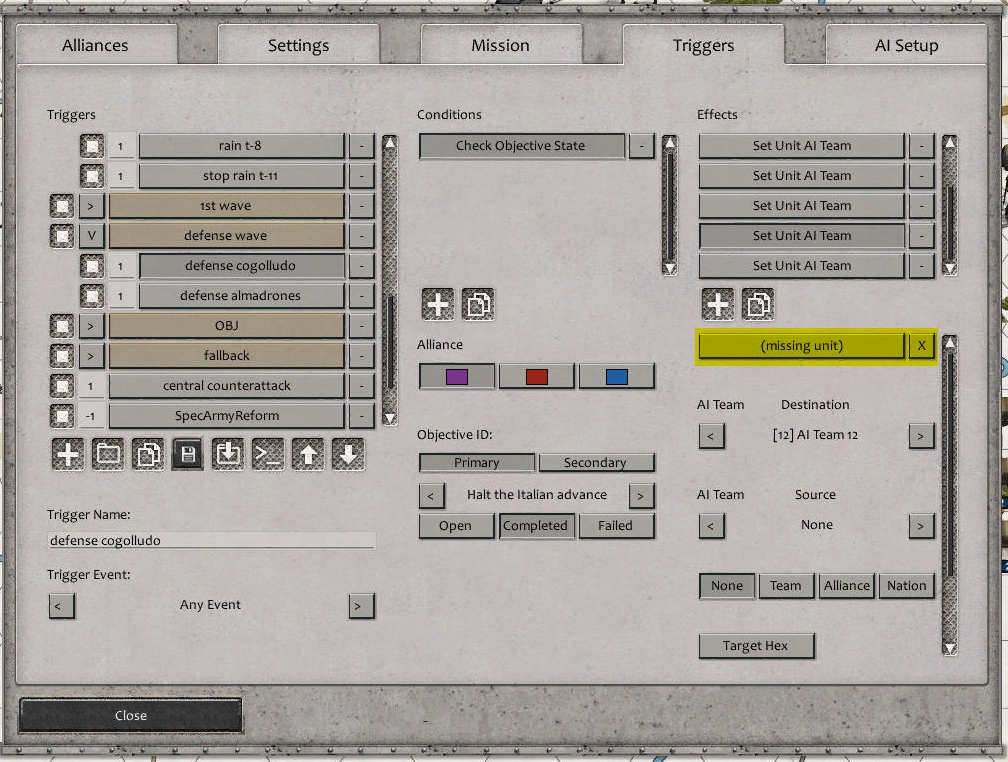Choose next destination AI Team after 12
Viewport: 1008px width, 762px height.
tap(921, 436)
